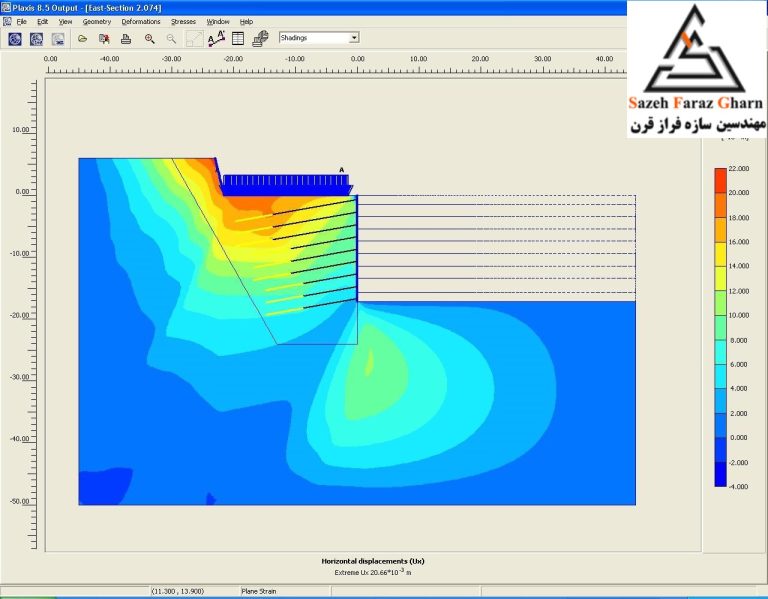Open a project with the folder icon
768x599 pixels.
82,39
